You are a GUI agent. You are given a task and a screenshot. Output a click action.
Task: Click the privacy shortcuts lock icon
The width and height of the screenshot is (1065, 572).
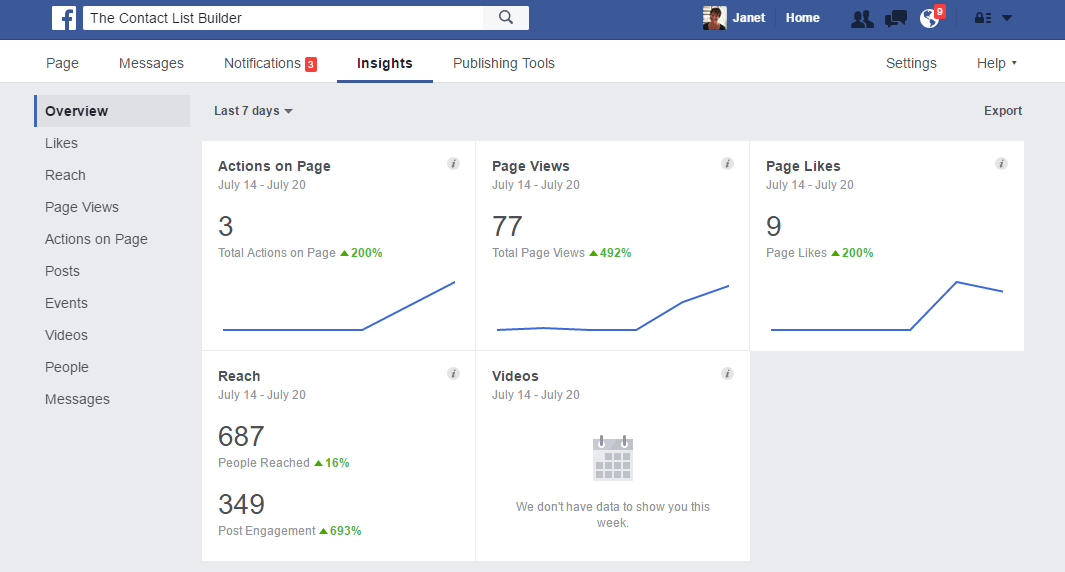pos(983,18)
